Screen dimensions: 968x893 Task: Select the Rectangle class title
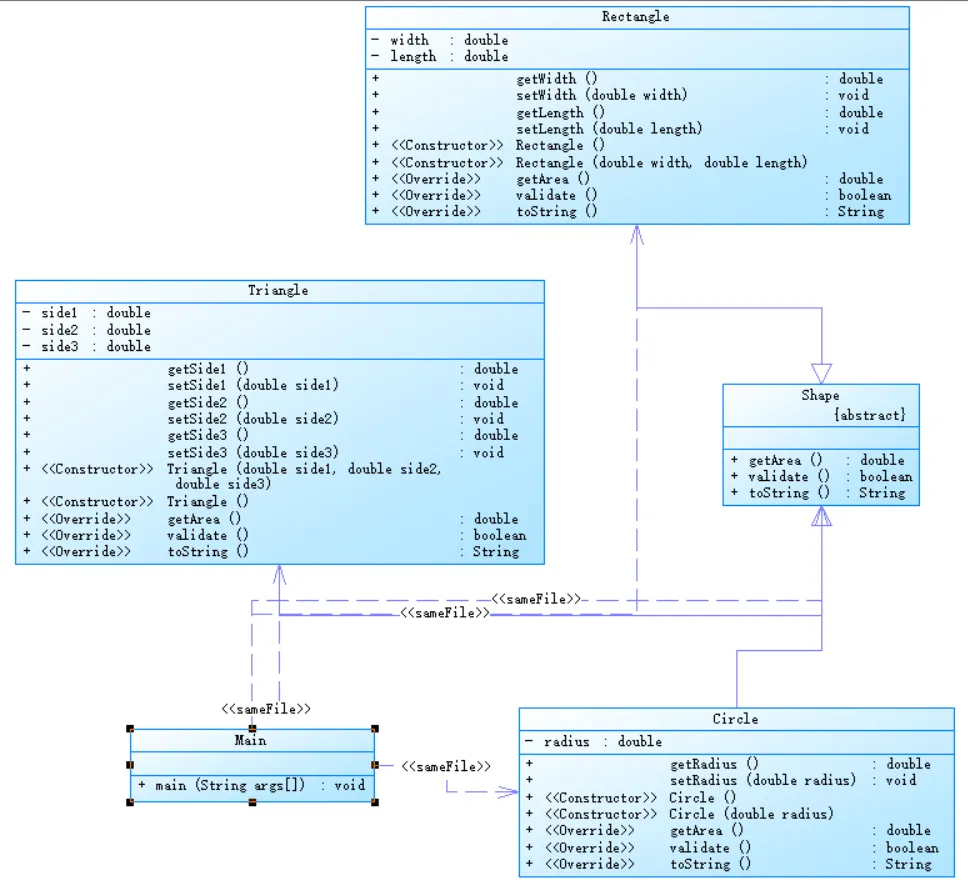click(x=635, y=17)
